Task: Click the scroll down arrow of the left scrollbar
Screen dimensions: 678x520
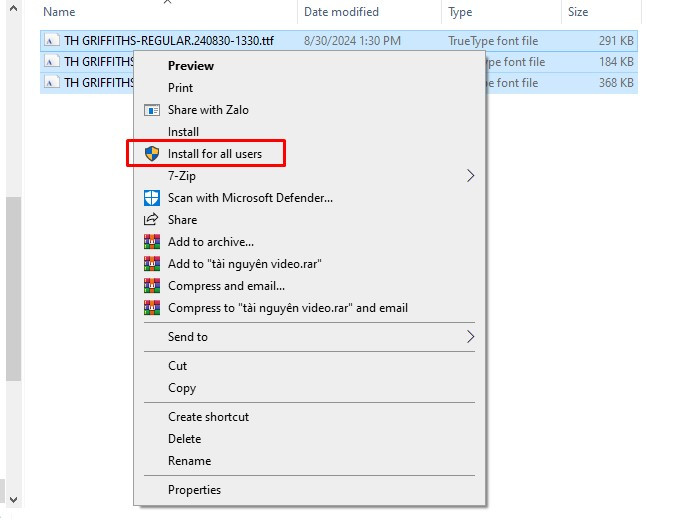Action: coord(13,500)
